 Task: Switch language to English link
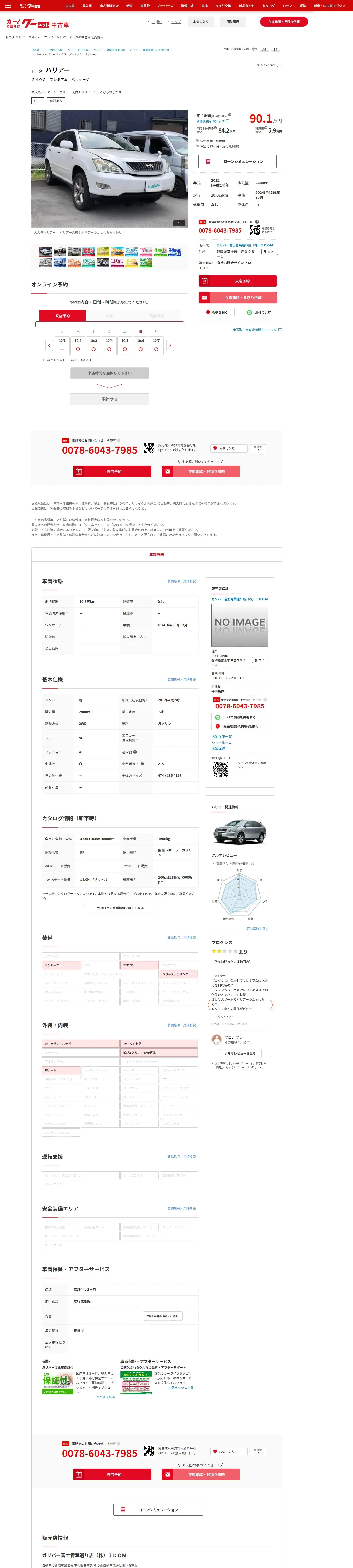[156, 22]
